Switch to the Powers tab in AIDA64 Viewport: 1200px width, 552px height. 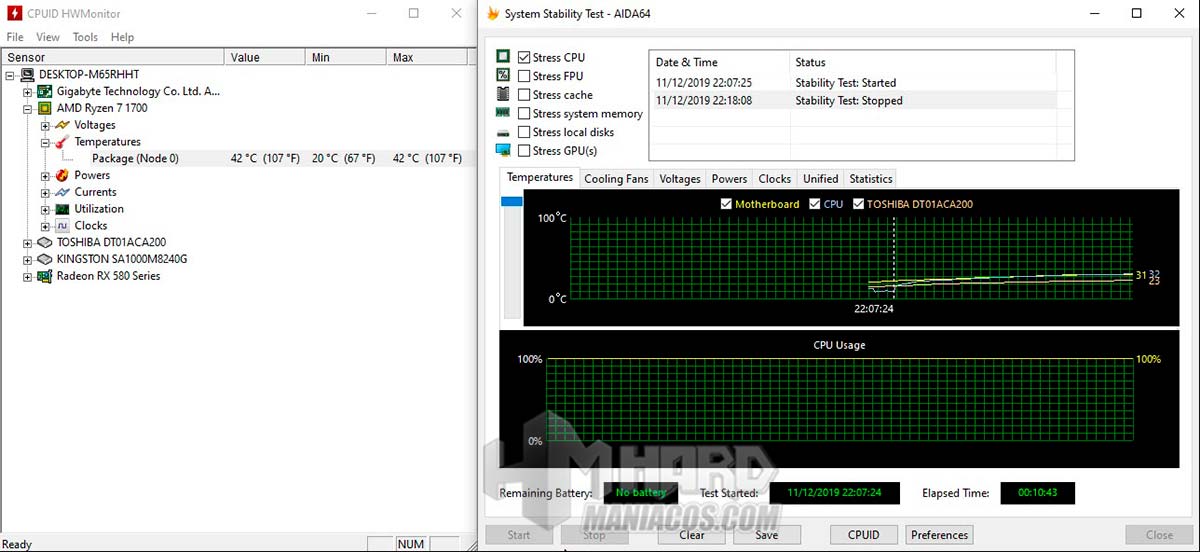point(729,179)
